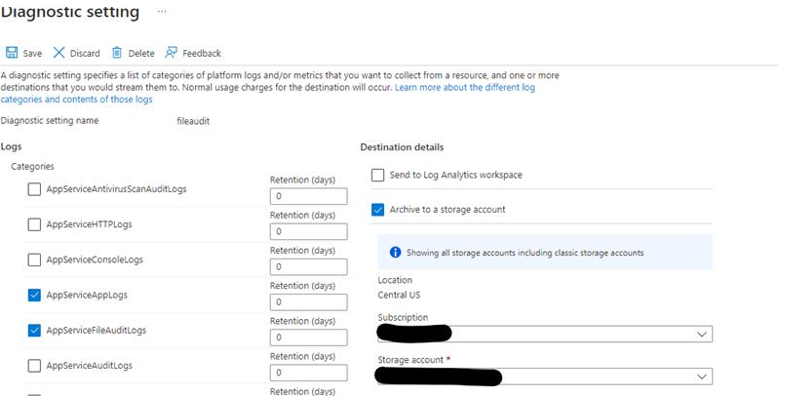Click the Central US location value
The image size is (798, 410).
[x=399, y=295]
